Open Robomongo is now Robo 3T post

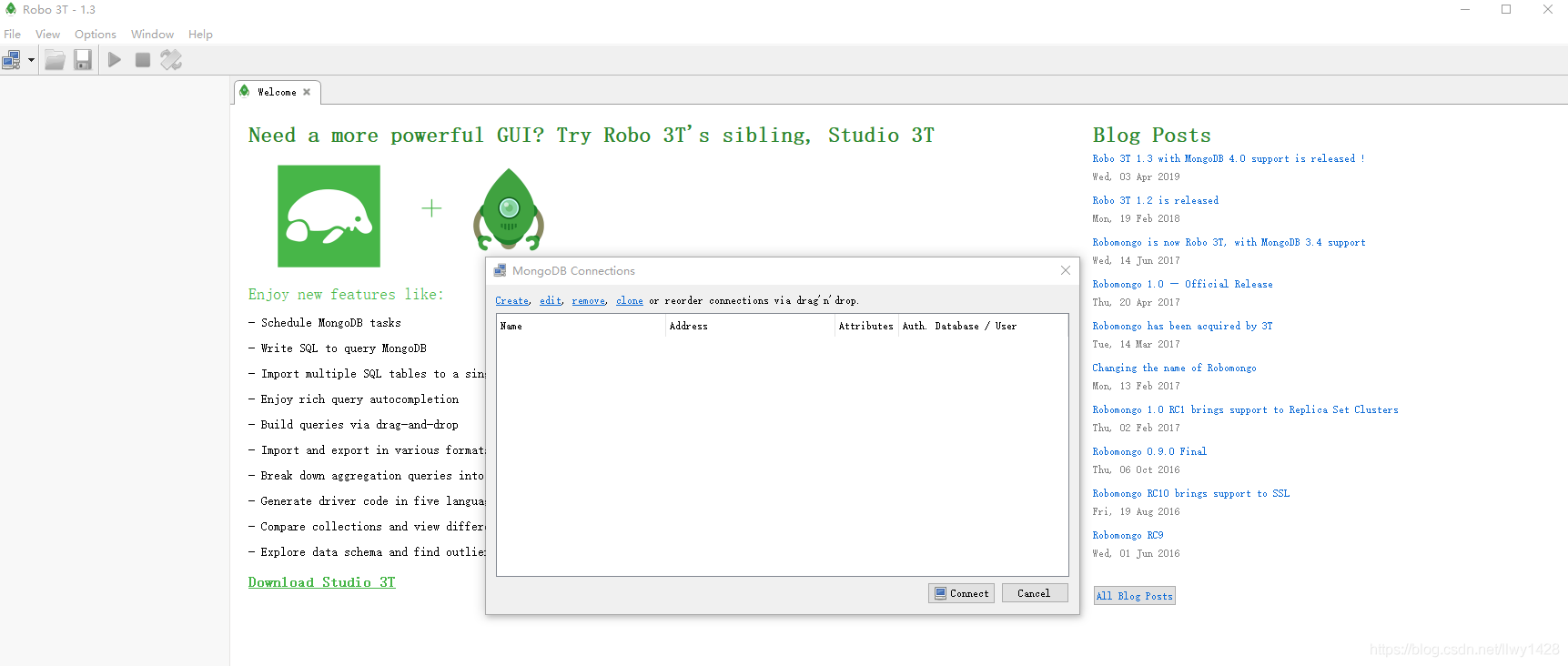tap(1229, 243)
